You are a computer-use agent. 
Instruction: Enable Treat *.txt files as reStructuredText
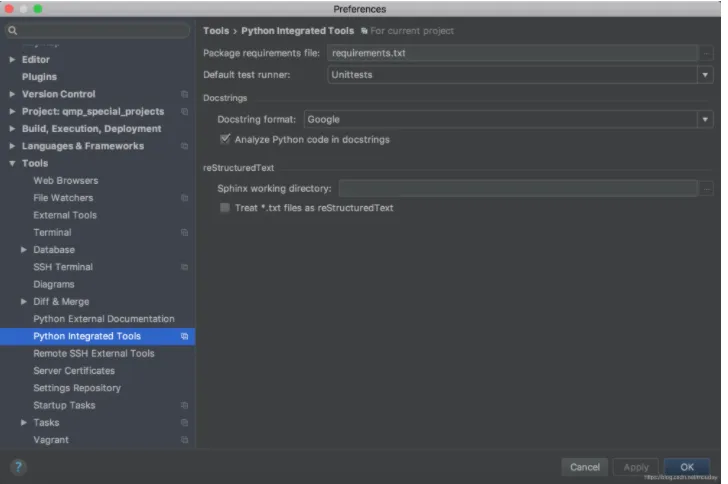pos(225,208)
